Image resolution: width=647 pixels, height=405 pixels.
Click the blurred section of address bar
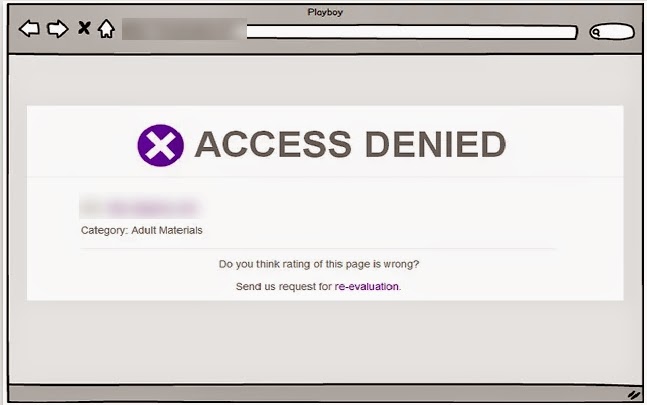click(x=184, y=29)
